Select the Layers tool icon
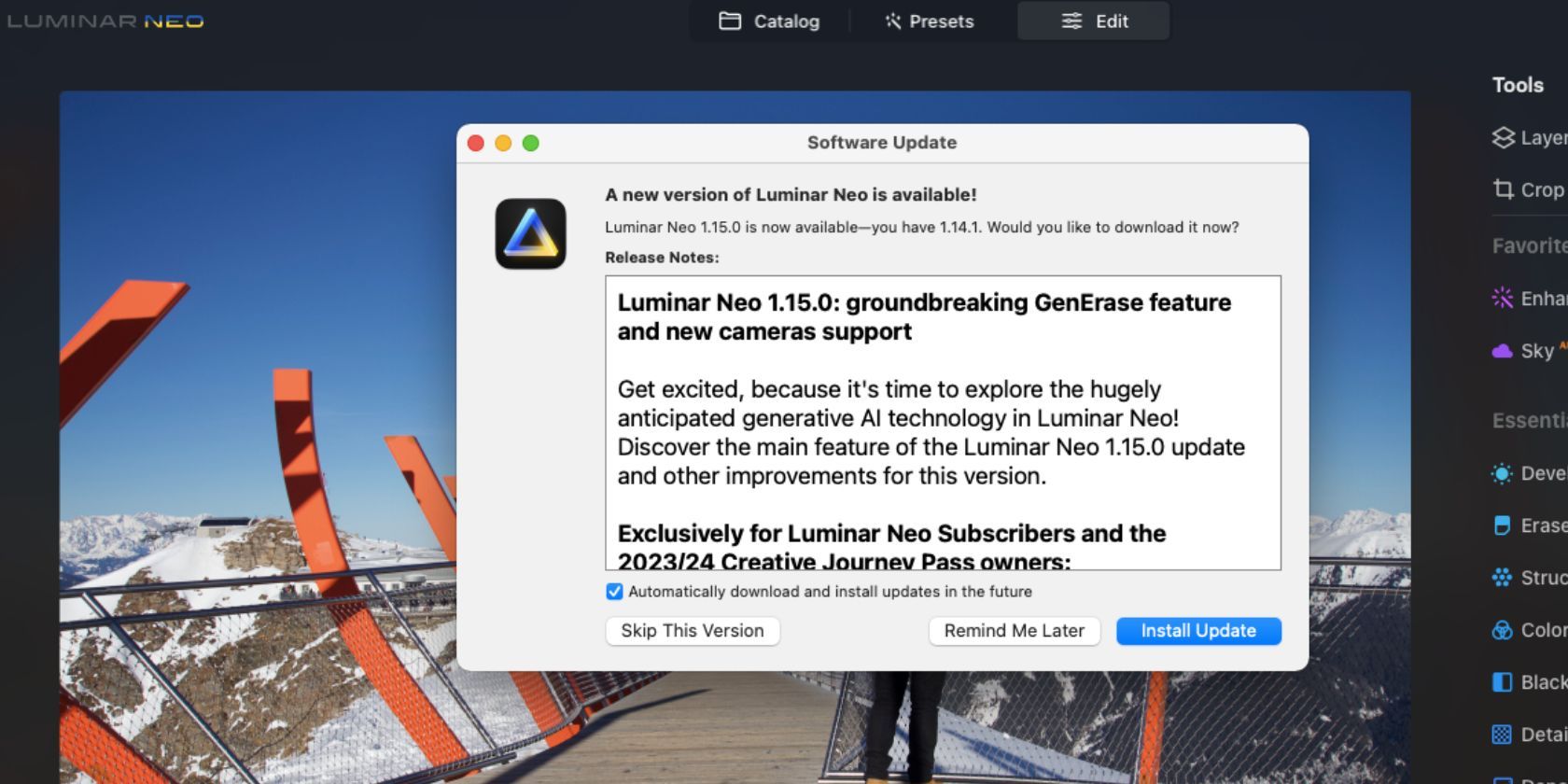Image resolution: width=1568 pixels, height=784 pixels. pyautogui.click(x=1503, y=138)
